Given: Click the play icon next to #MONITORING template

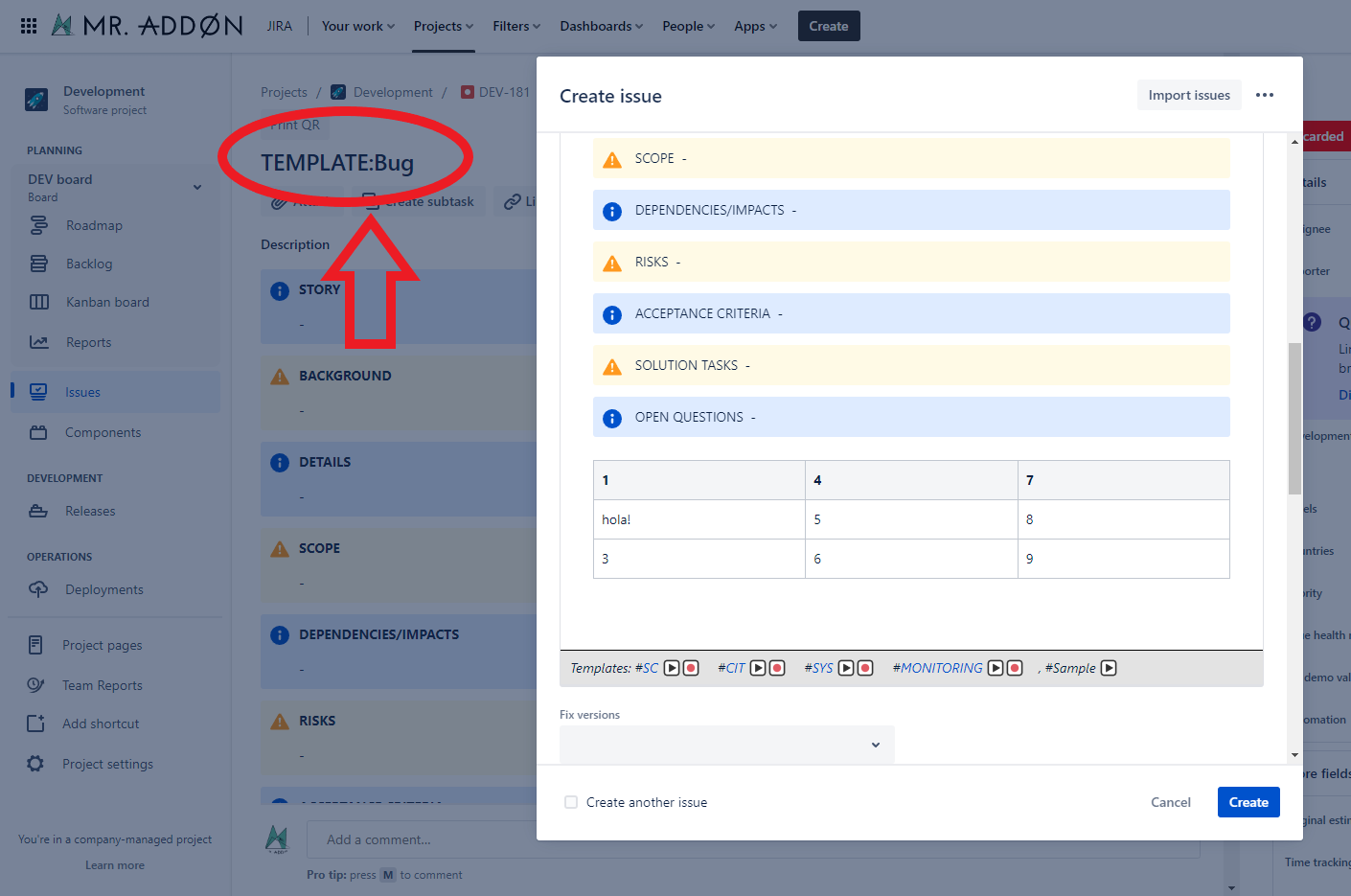Looking at the screenshot, I should coord(996,668).
